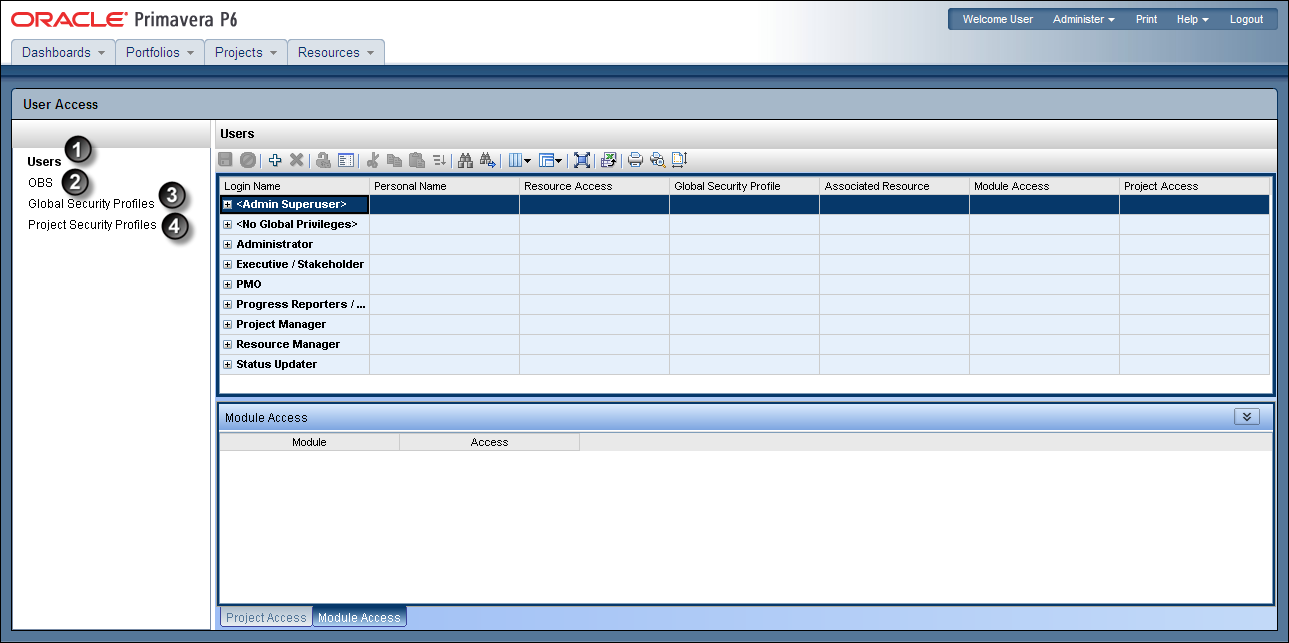
Task: Expand the Progress Reporters group
Action: tap(228, 304)
